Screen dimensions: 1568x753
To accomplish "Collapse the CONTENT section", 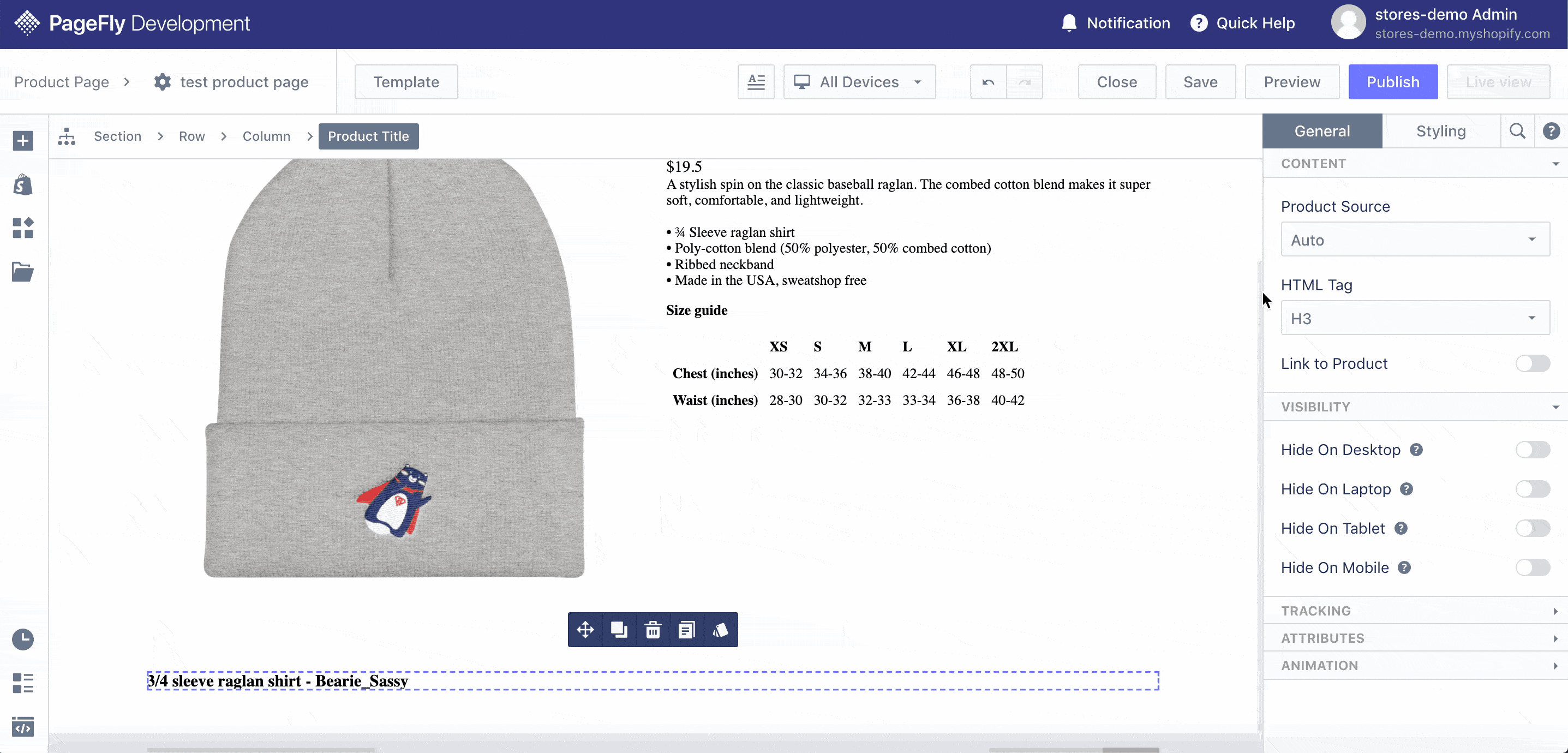I will tap(1415, 164).
